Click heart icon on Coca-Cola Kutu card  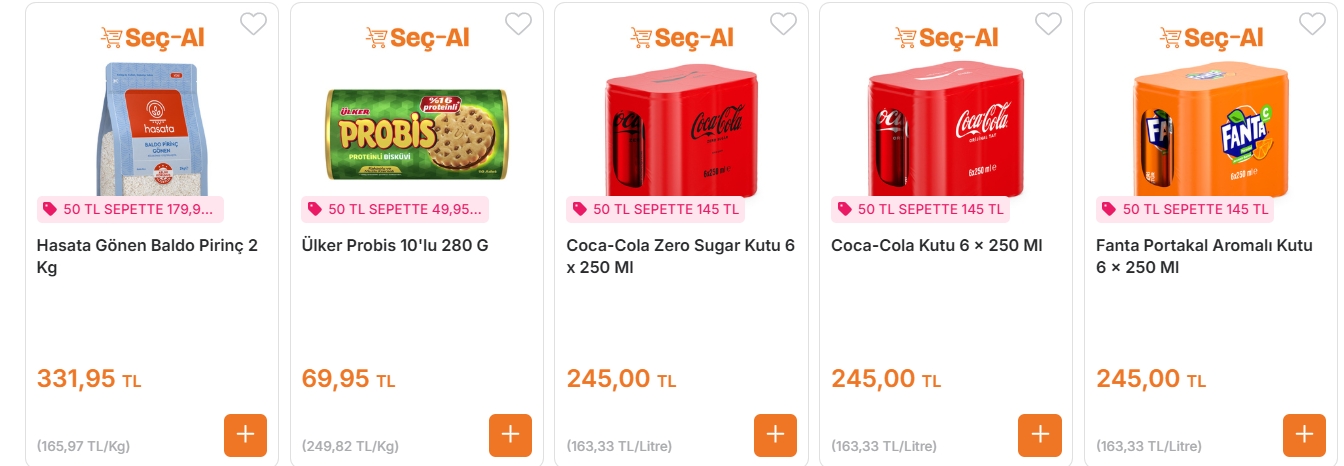(1048, 24)
